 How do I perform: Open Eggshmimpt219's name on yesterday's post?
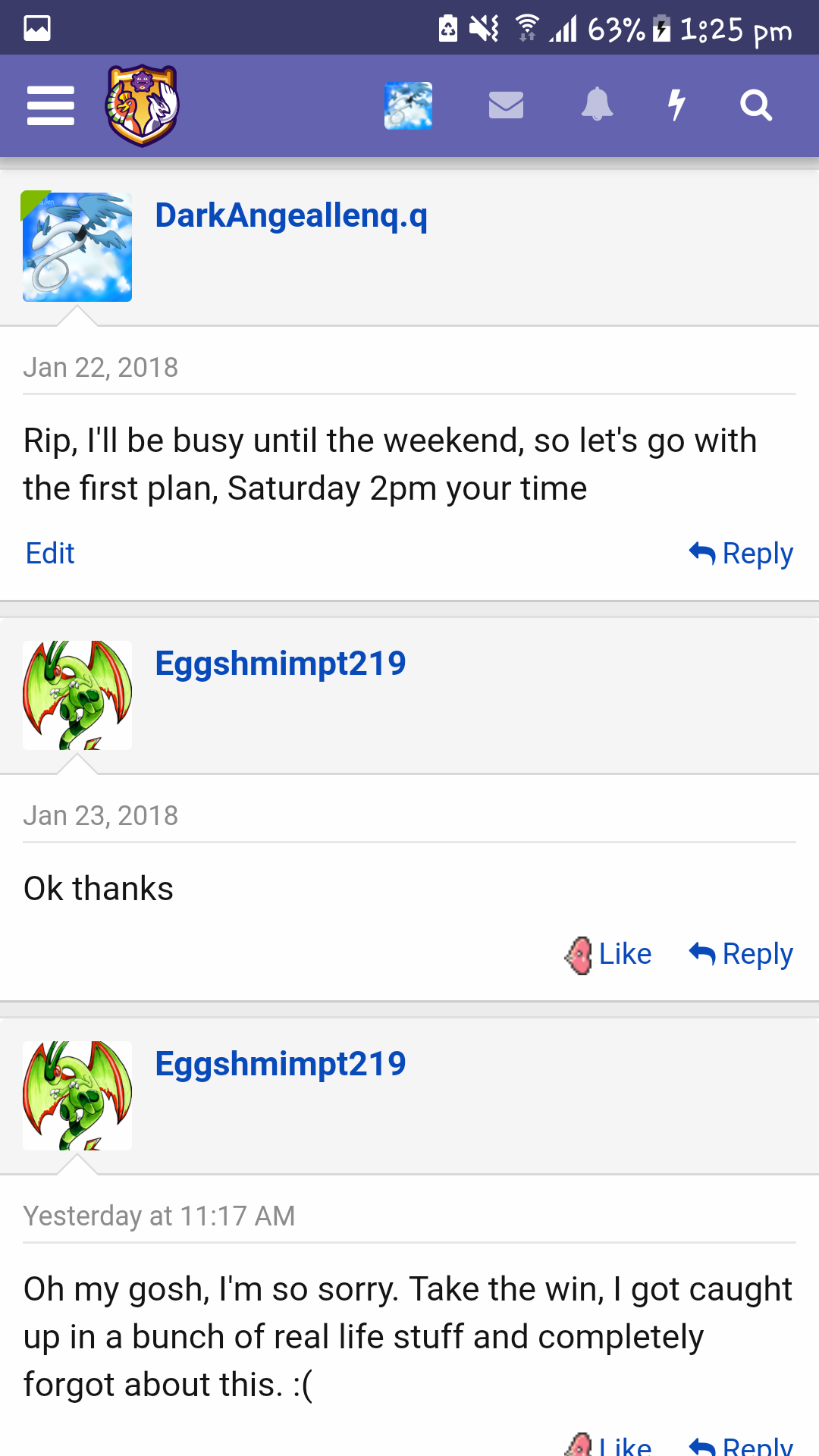click(x=281, y=1064)
